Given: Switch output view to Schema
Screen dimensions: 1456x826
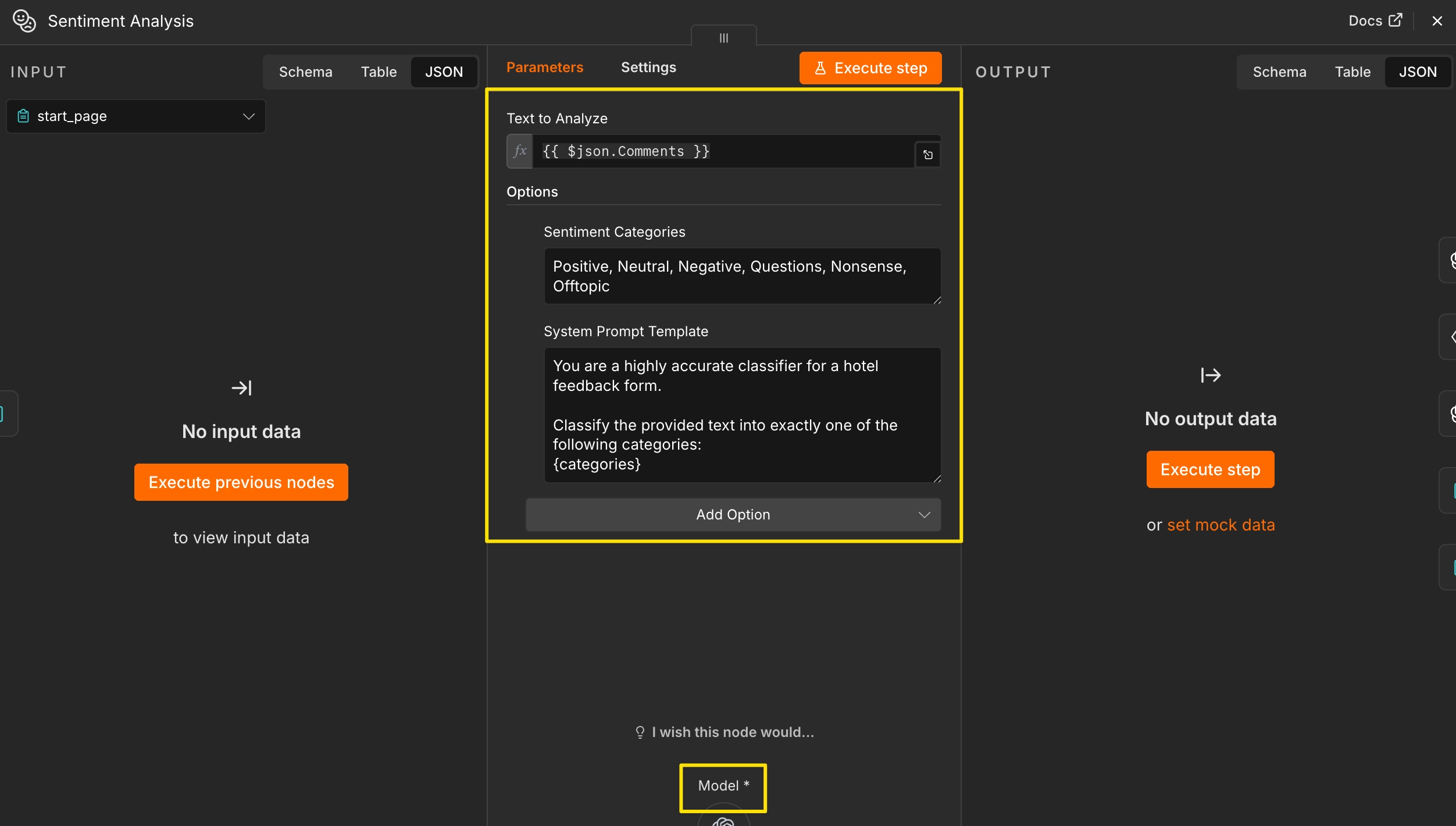Looking at the screenshot, I should coord(1279,72).
